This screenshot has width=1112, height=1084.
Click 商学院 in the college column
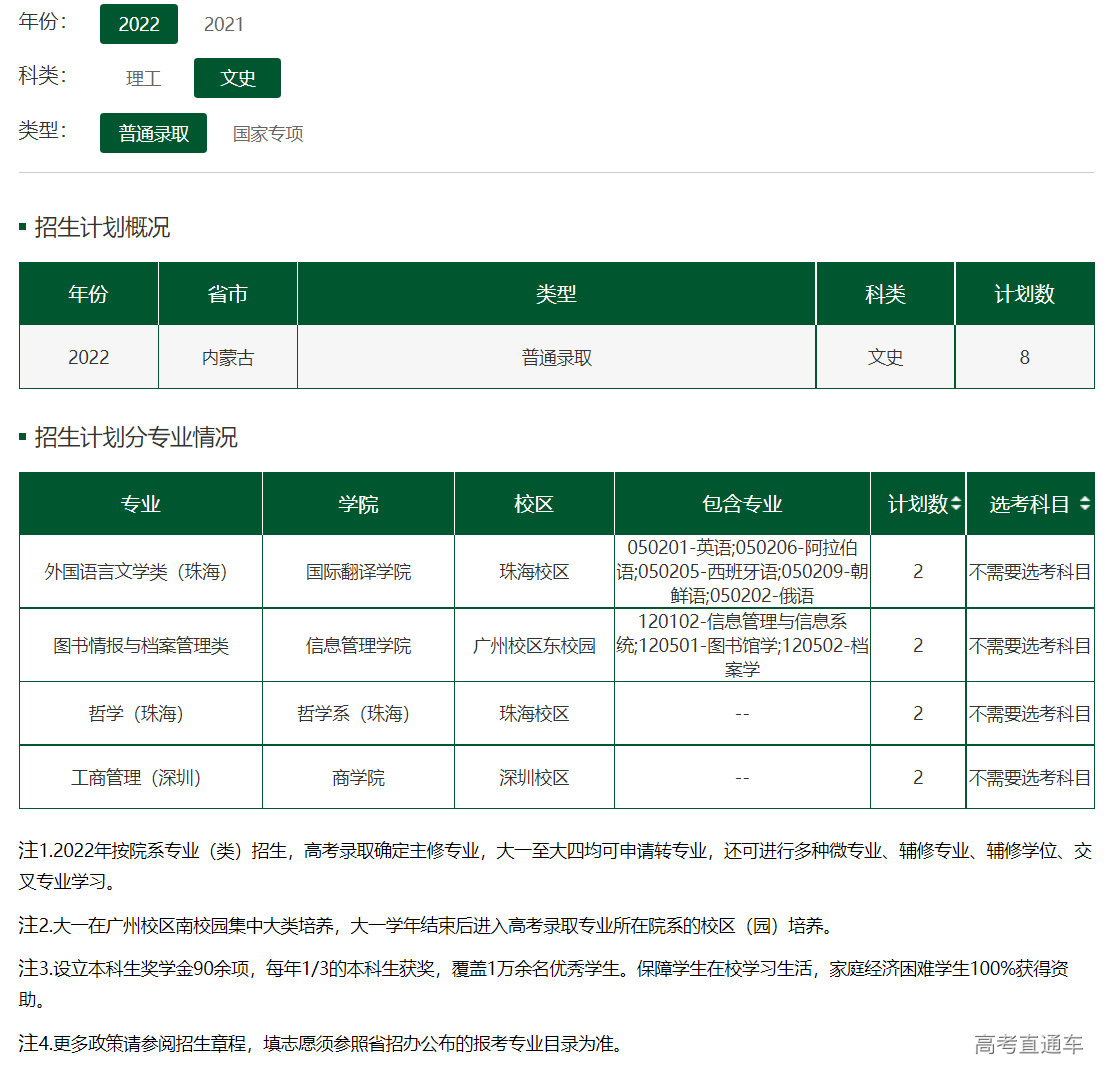tap(357, 779)
